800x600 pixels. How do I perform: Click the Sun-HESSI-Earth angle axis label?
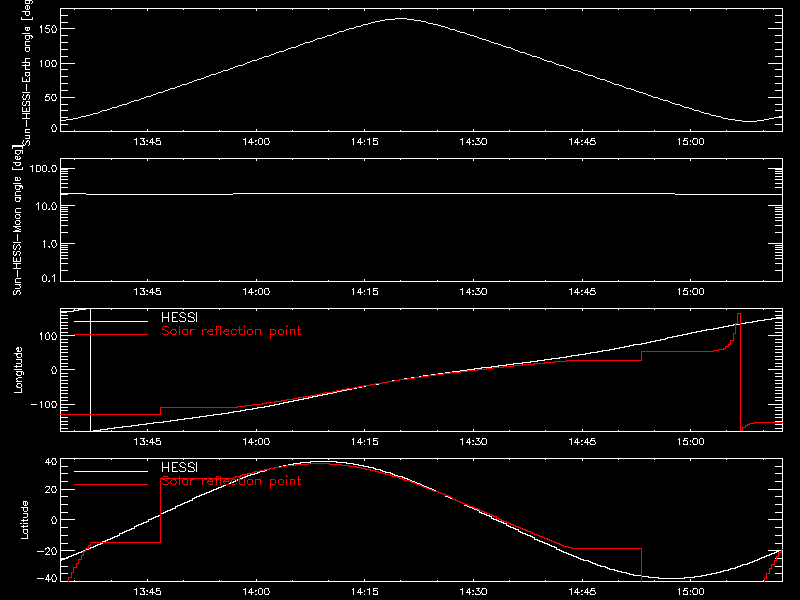coord(27,73)
